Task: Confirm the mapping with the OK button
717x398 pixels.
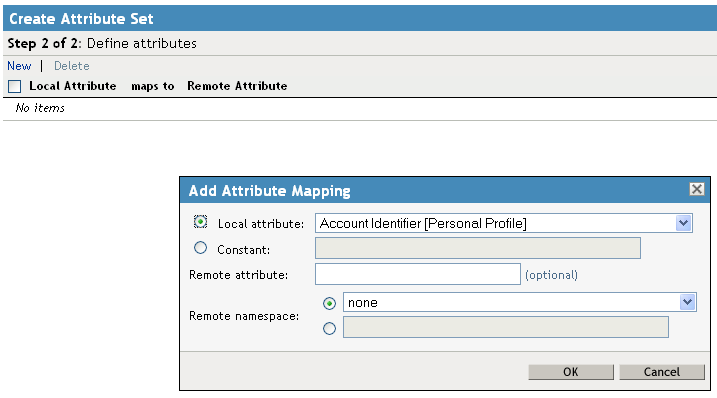Action: pos(571,372)
